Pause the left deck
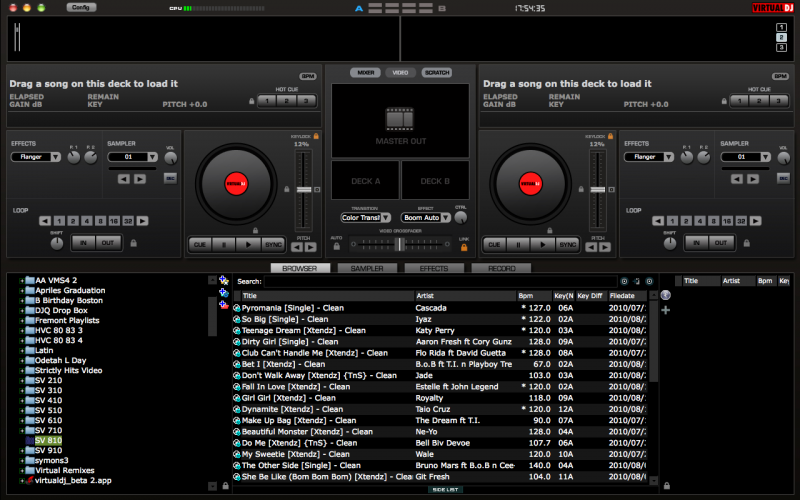800x500 pixels. (223, 245)
